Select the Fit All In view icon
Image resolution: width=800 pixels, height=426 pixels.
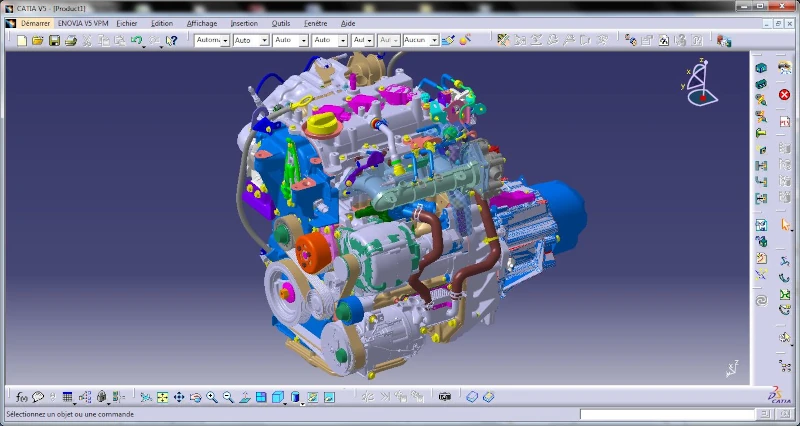163,397
